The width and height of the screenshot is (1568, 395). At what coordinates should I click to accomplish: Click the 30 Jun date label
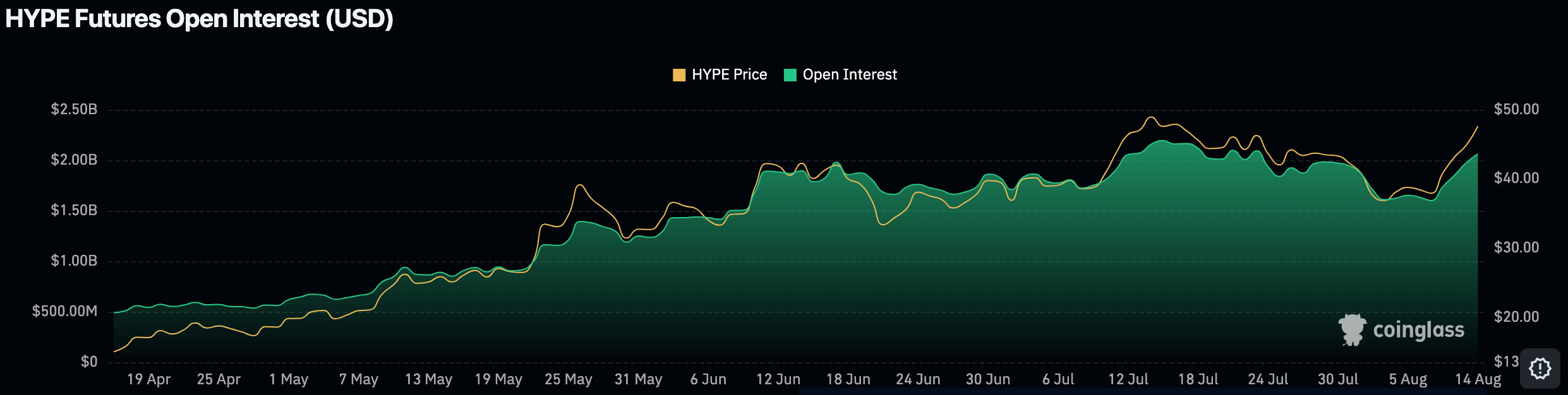(x=988, y=379)
